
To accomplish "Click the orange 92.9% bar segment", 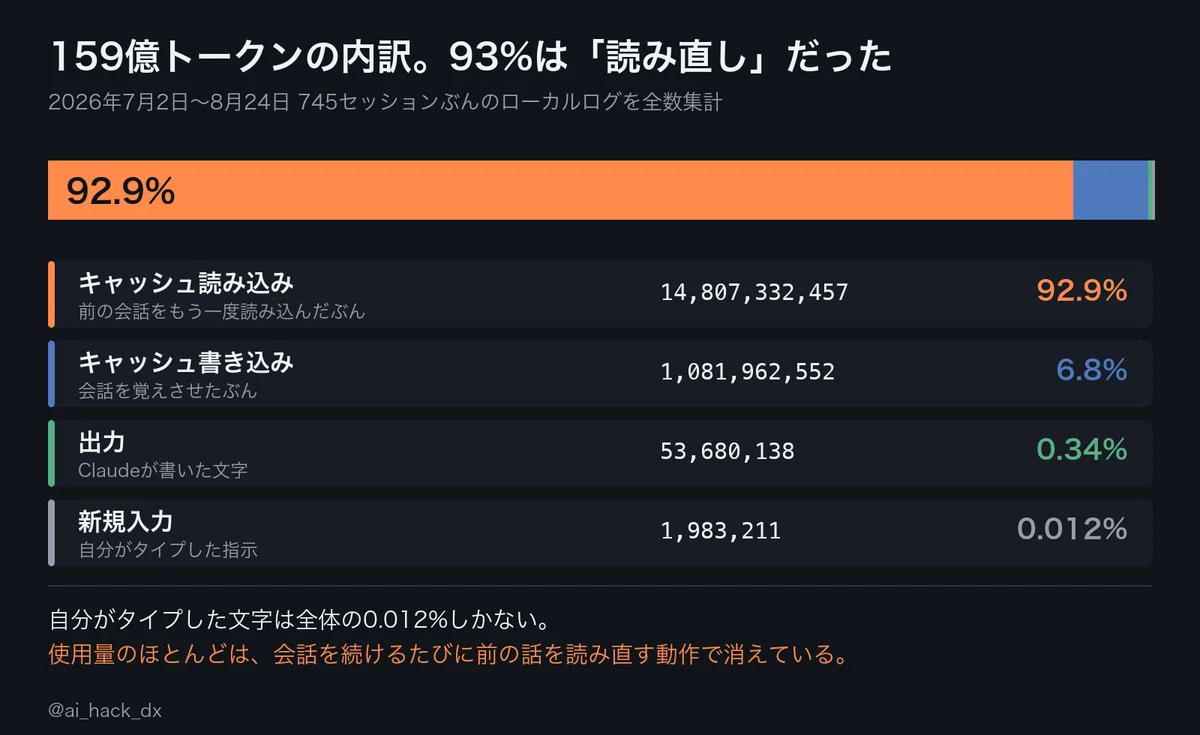I will tap(560, 190).
